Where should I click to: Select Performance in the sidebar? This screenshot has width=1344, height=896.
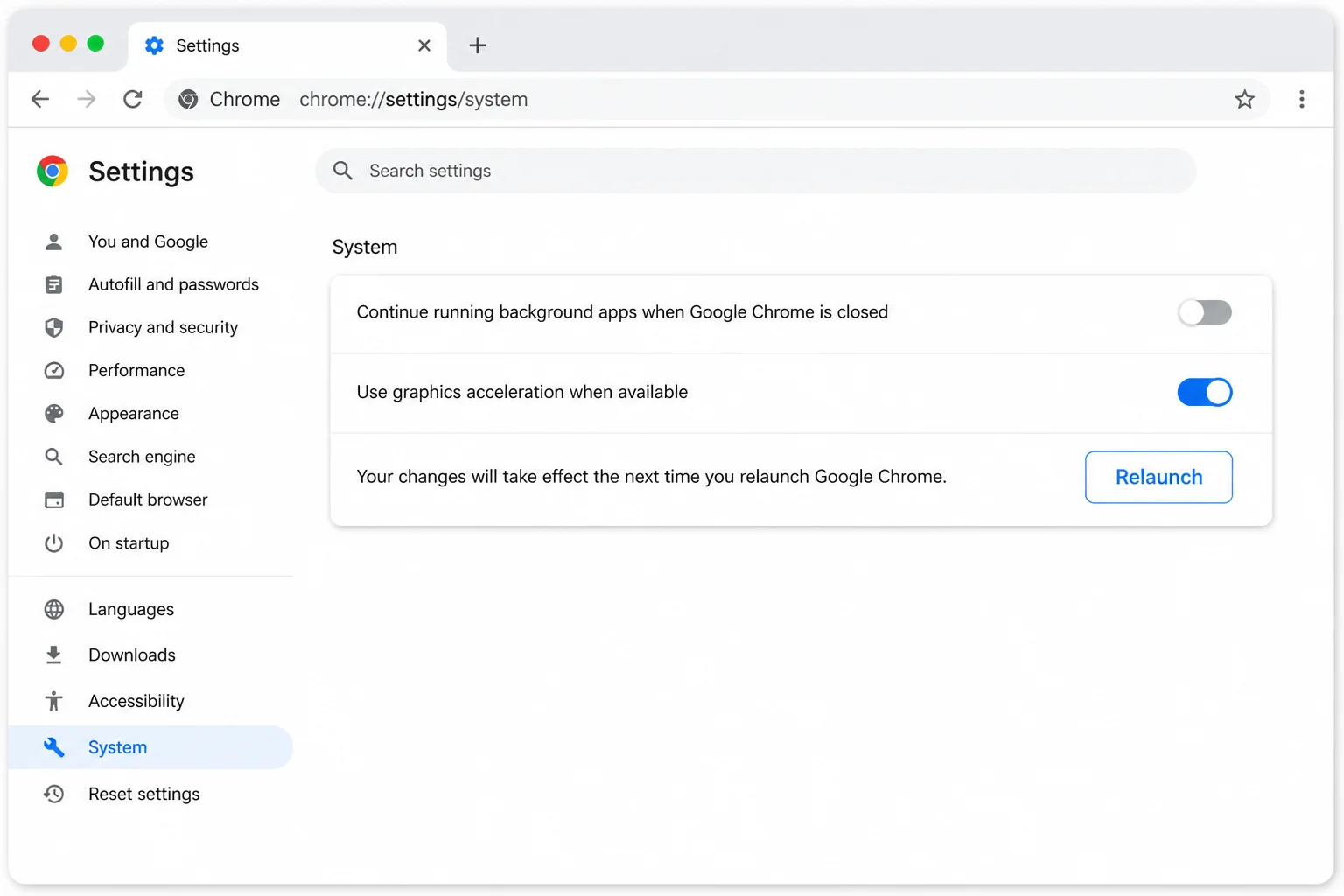click(150, 370)
